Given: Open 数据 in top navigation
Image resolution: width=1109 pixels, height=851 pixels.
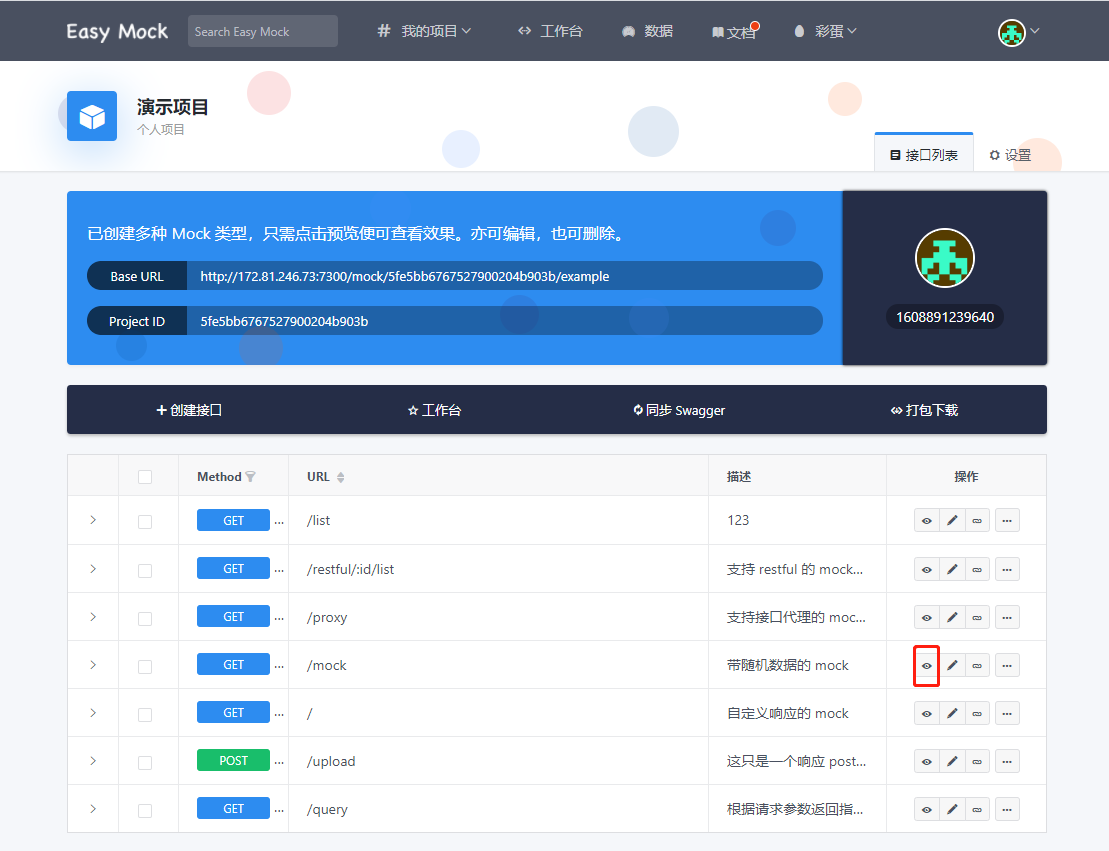Looking at the screenshot, I should 647,31.
